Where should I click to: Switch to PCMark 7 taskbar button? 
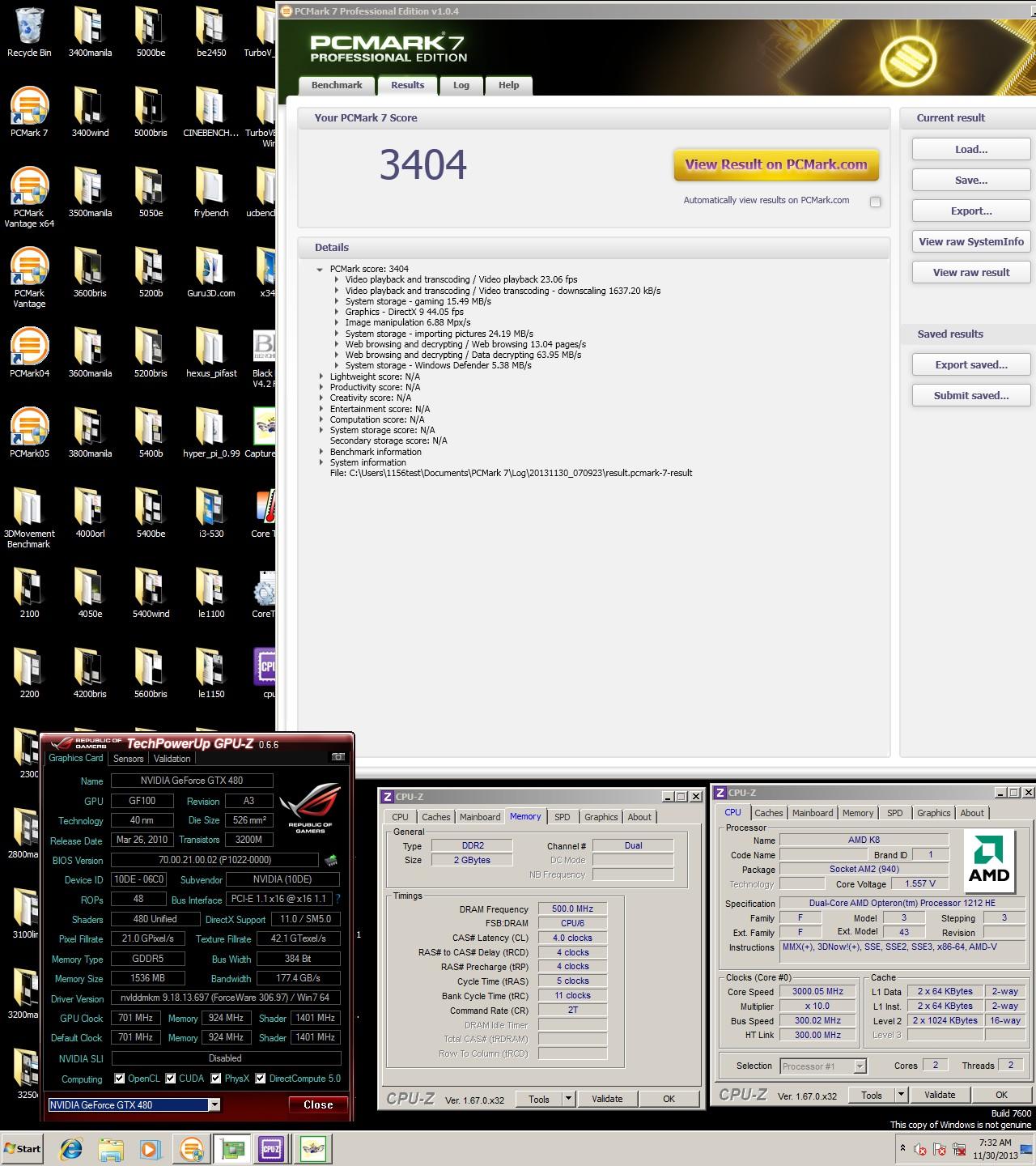192,1148
